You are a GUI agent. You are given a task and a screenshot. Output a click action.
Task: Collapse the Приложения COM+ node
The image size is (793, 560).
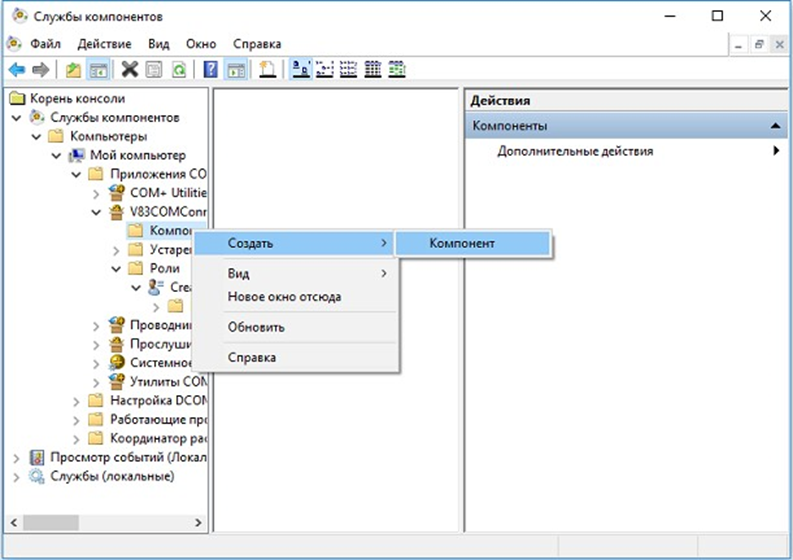pos(76,175)
